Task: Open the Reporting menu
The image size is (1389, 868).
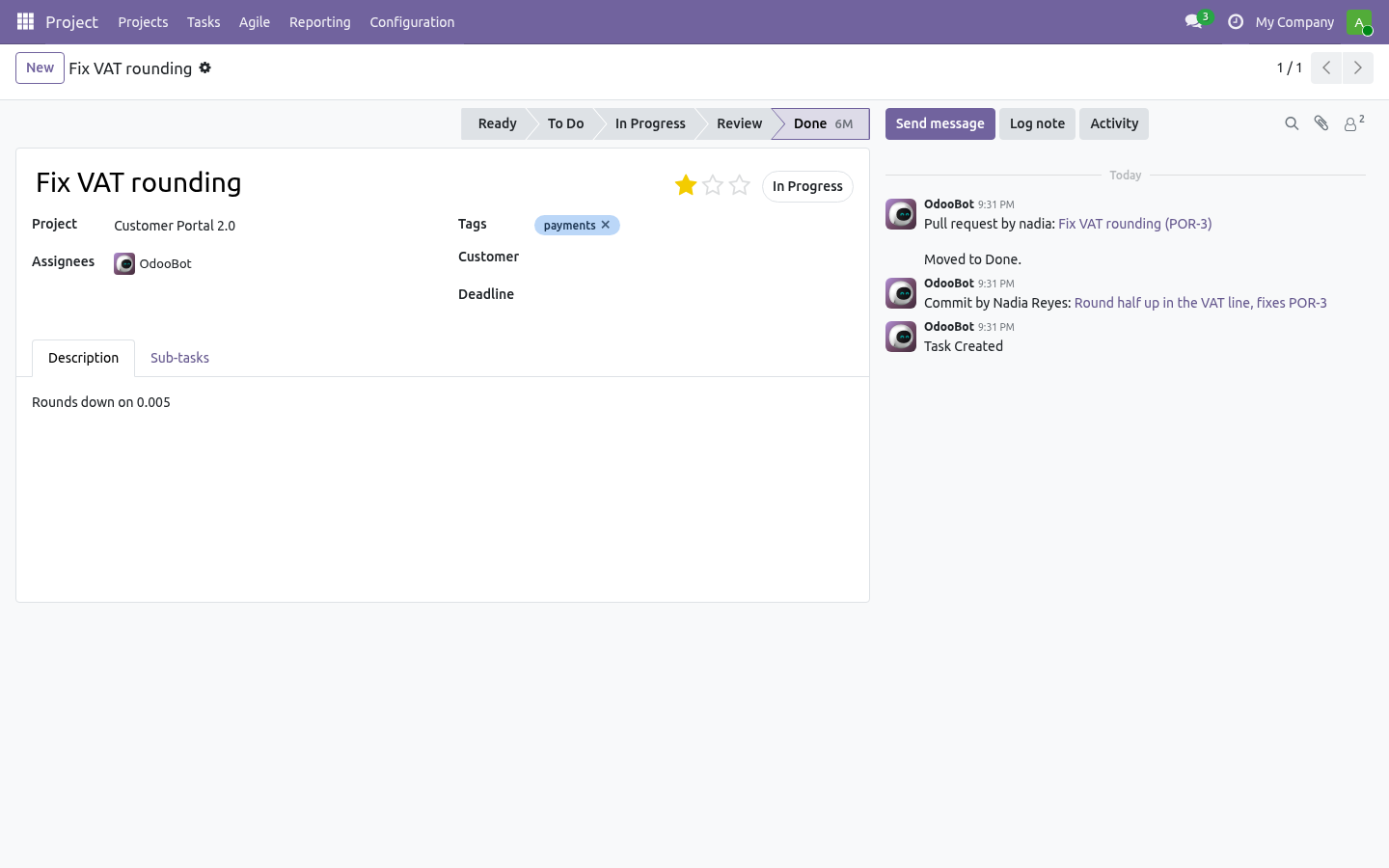Action: 320,22
